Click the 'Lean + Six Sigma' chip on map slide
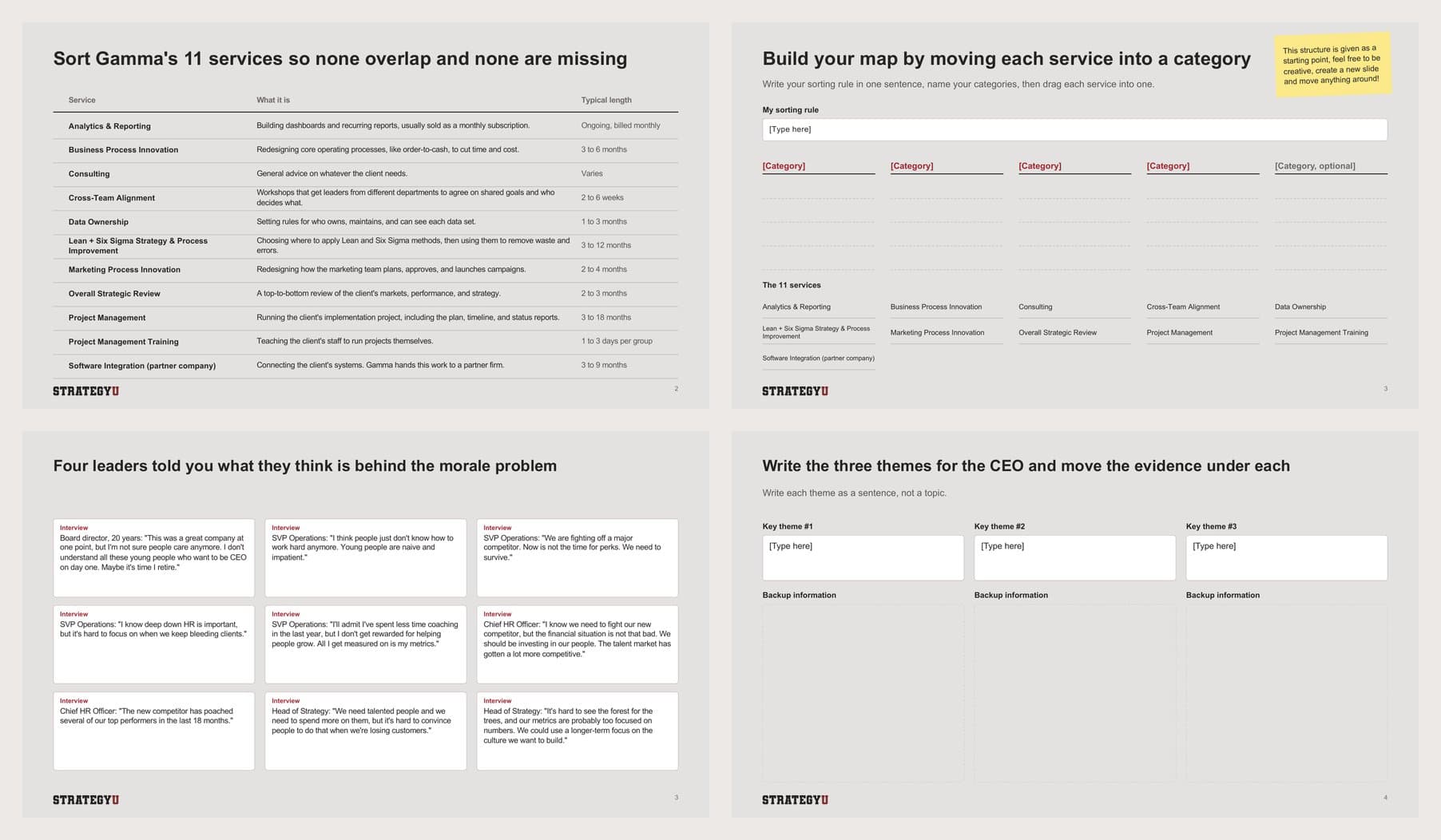Viewport: 1441px width, 840px height. pyautogui.click(x=818, y=332)
